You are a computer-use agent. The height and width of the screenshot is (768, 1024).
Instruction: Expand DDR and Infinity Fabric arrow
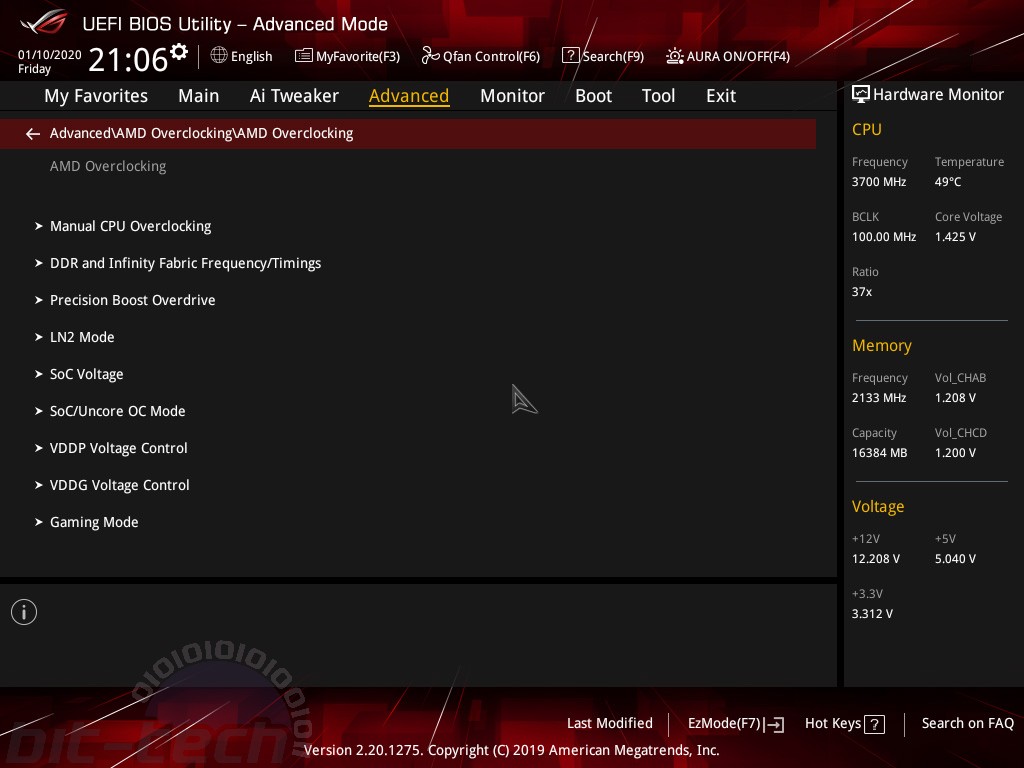click(x=39, y=263)
